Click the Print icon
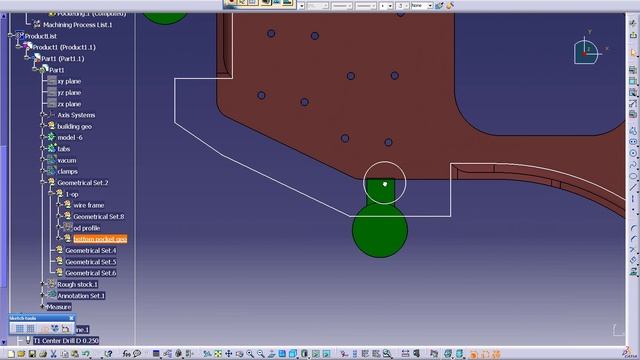Image resolution: width=640 pixels, height=360 pixels. pos(43,354)
